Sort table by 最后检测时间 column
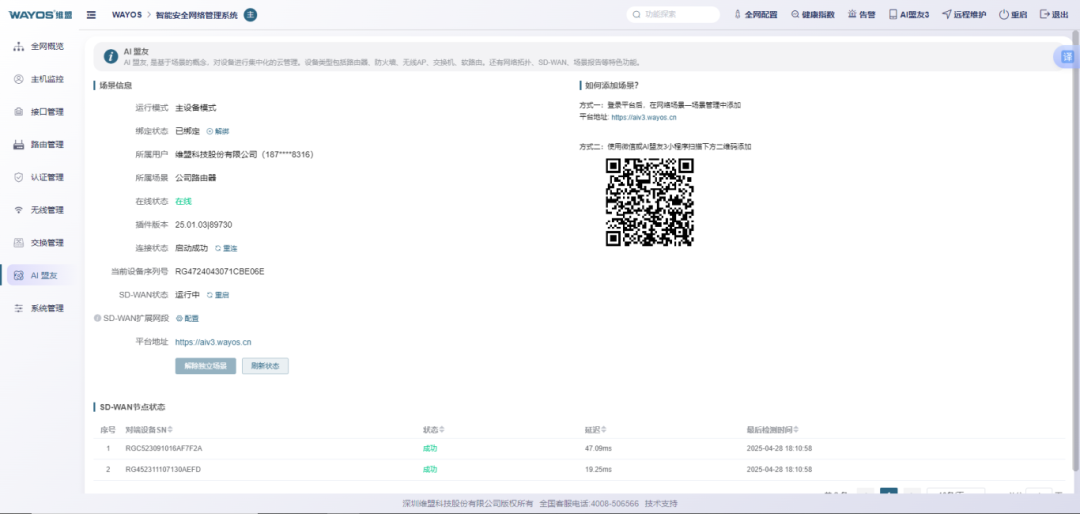The height and width of the screenshot is (514, 1080). [767, 430]
